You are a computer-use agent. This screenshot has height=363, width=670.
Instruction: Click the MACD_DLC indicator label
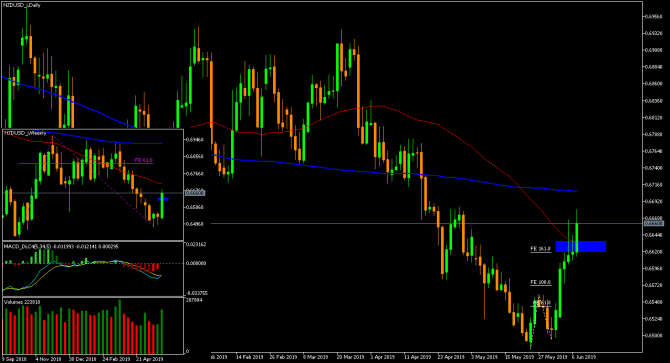61,246
